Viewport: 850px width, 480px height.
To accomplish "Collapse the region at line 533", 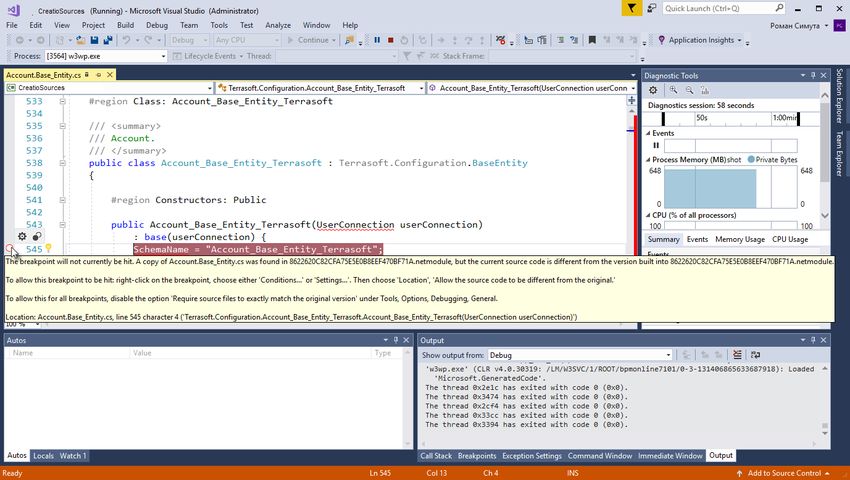I will click(62, 101).
